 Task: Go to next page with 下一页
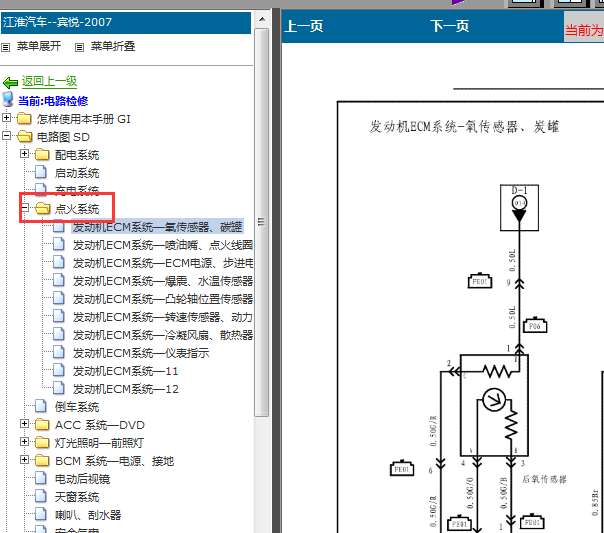[450, 27]
